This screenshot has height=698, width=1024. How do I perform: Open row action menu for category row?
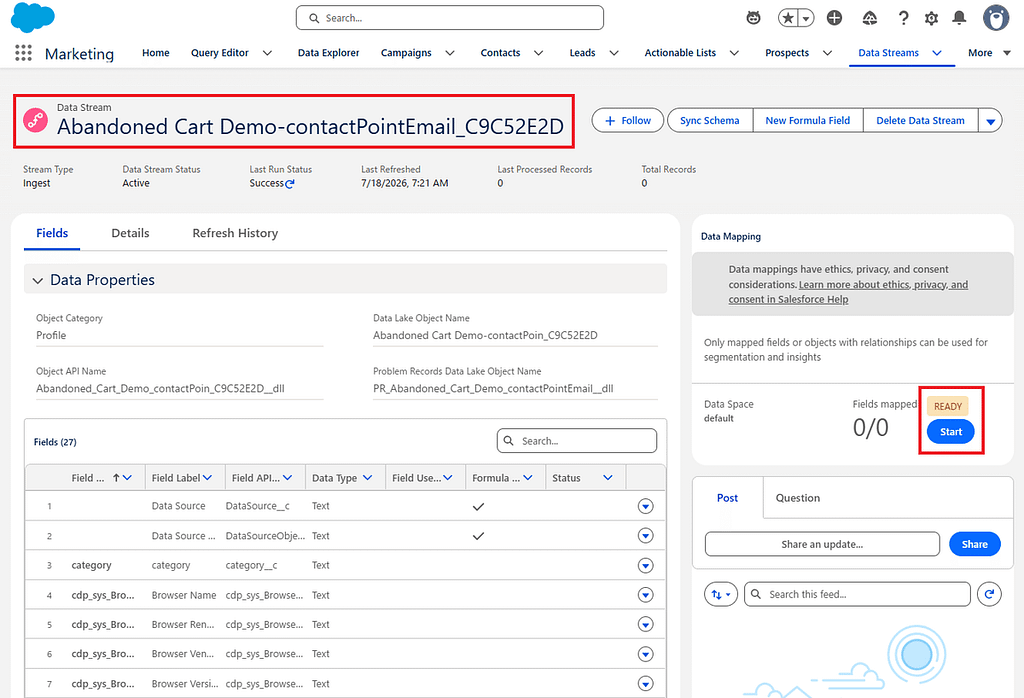point(645,565)
